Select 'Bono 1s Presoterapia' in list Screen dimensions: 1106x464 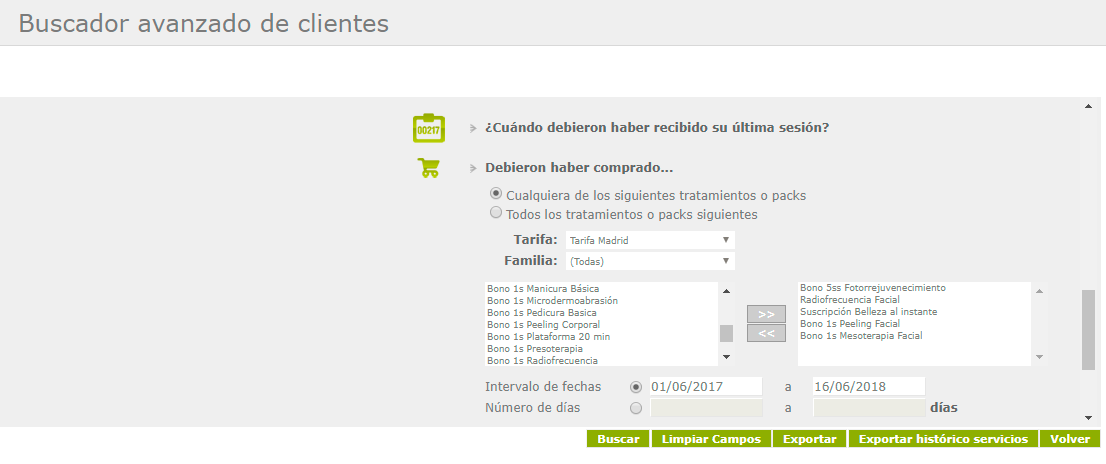pos(535,348)
